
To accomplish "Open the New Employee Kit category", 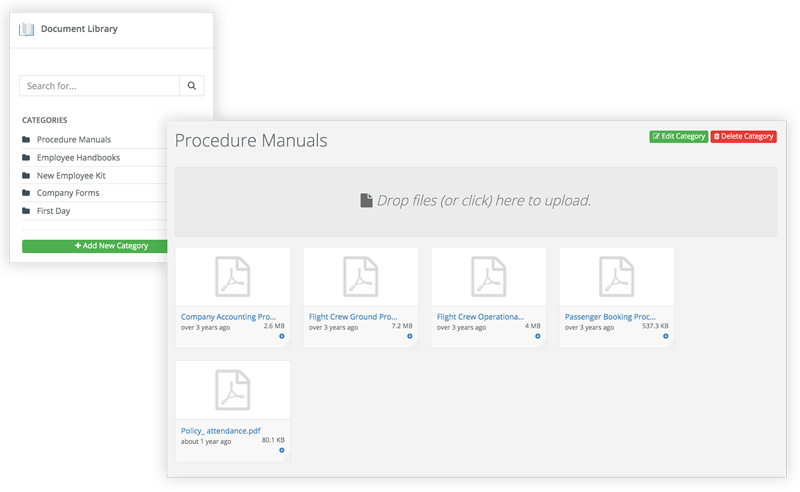I will coord(71,176).
